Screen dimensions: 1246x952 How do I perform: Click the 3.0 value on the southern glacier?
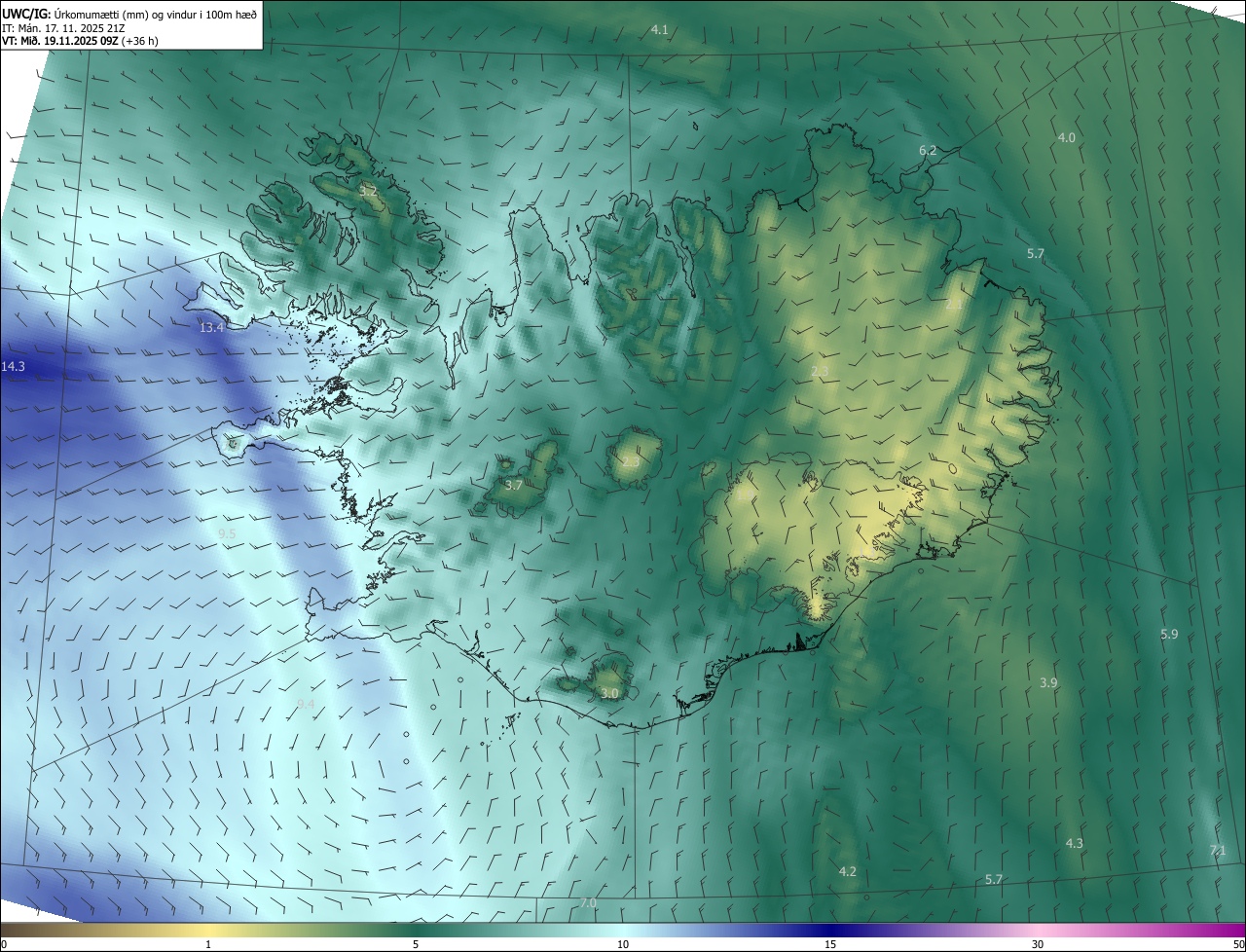tap(609, 694)
